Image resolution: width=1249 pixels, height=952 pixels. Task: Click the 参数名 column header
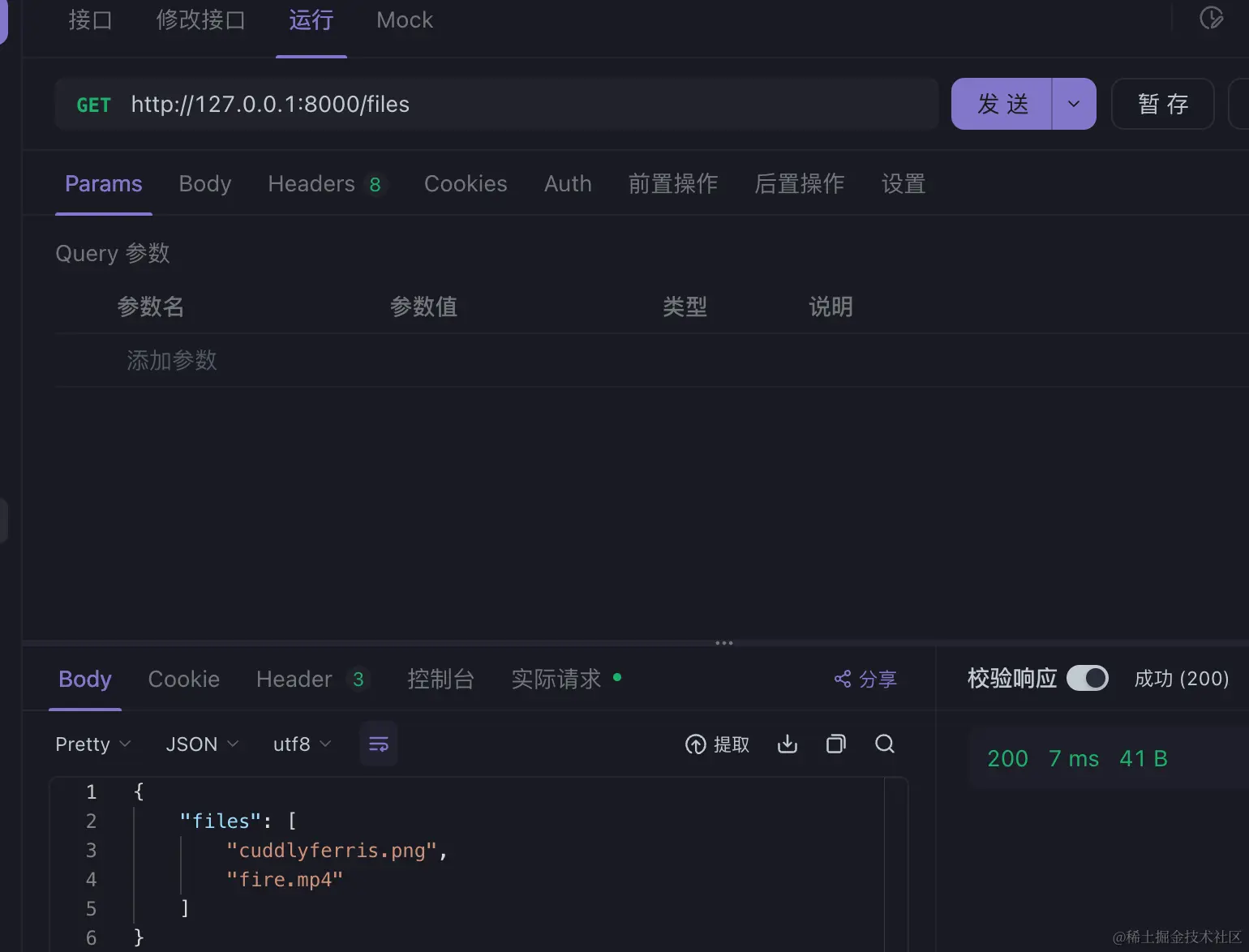pyautogui.click(x=151, y=307)
